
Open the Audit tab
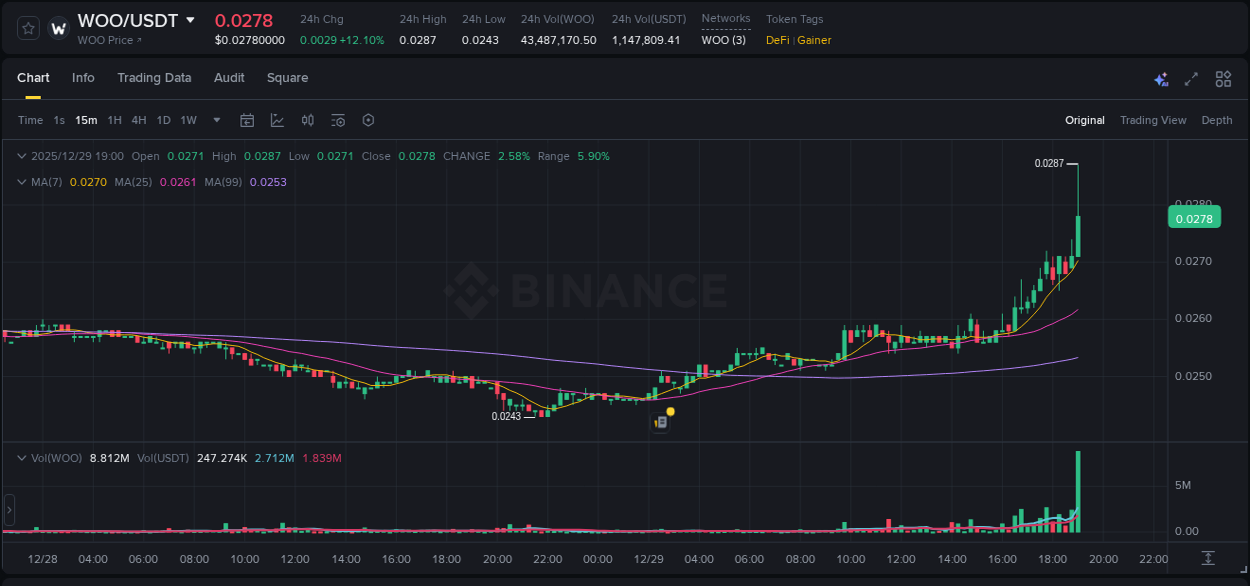coord(229,78)
